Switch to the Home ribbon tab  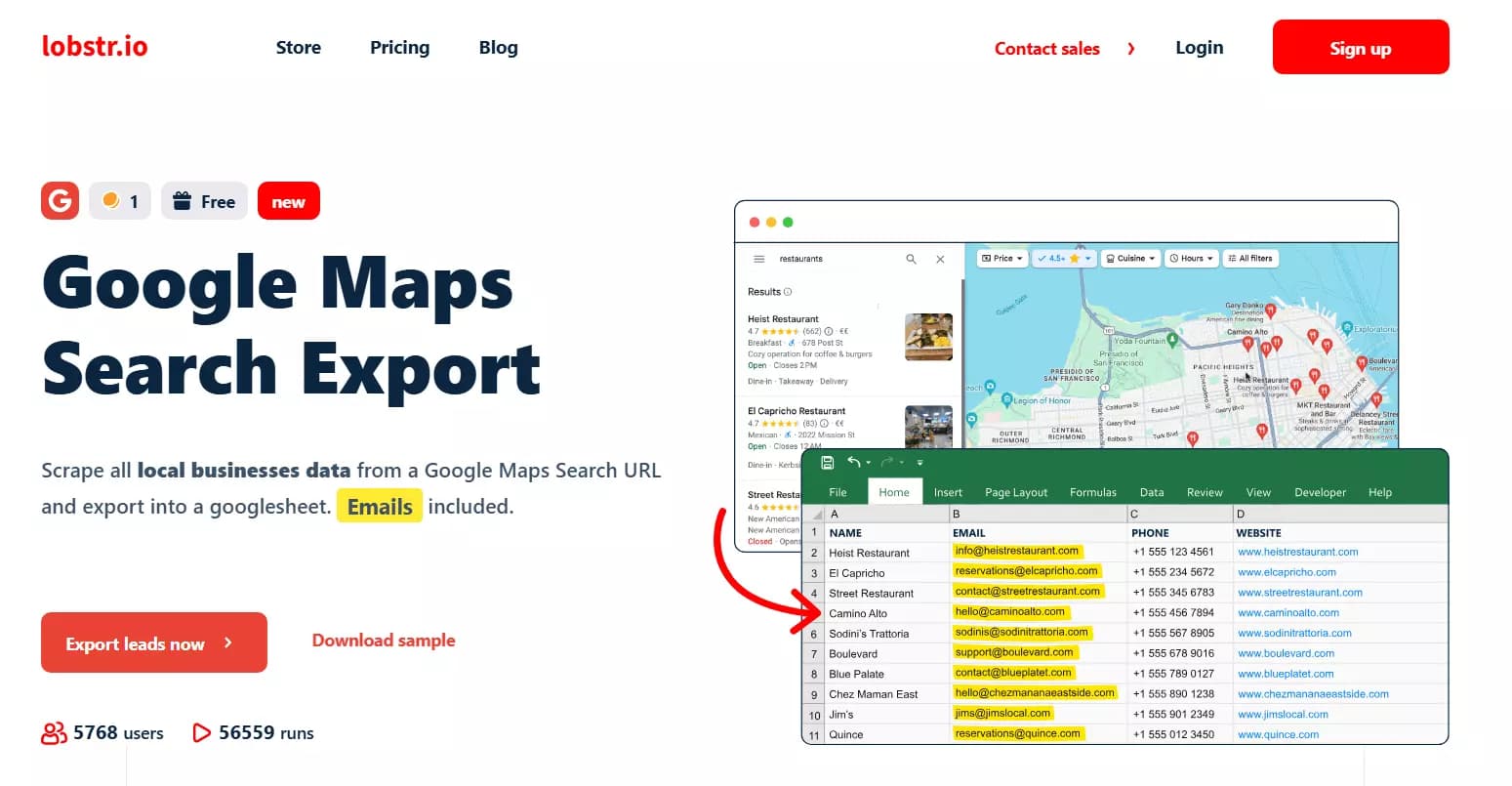coord(894,492)
